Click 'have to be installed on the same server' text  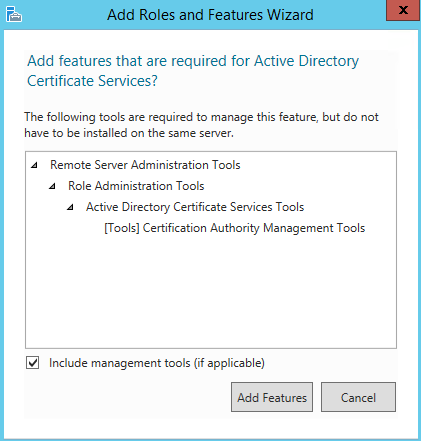[129, 133]
